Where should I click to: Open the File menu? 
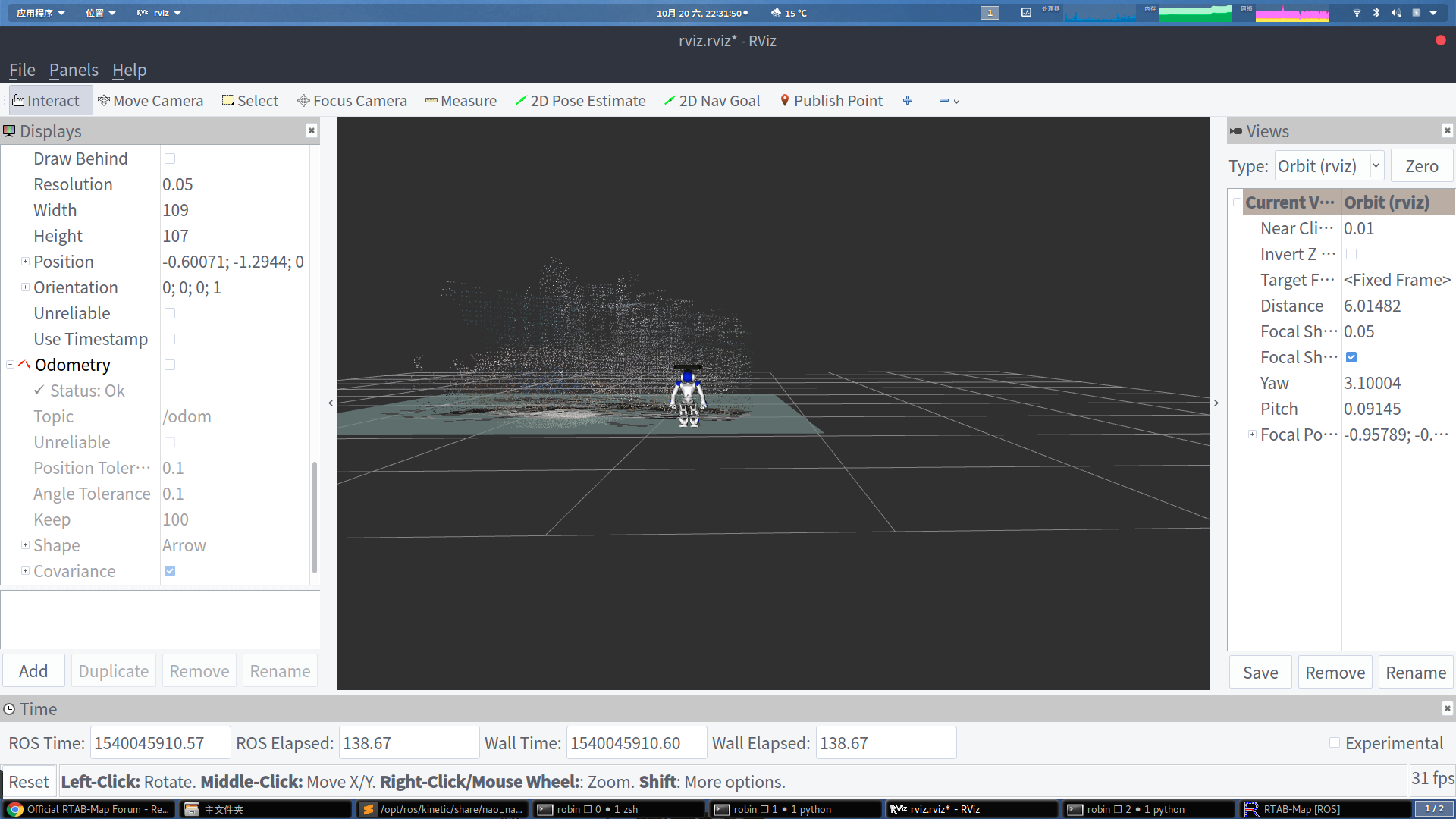[x=22, y=70]
